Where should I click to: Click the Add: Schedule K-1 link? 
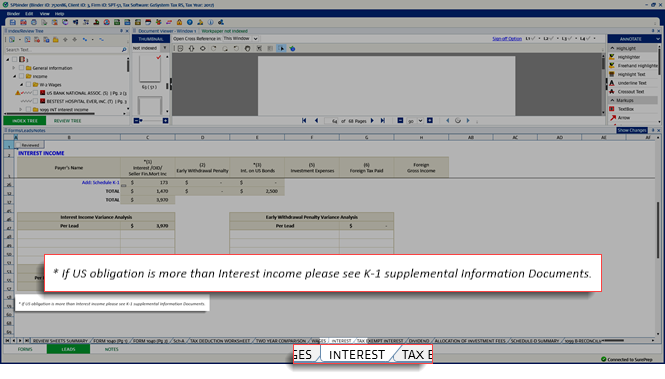click(101, 182)
